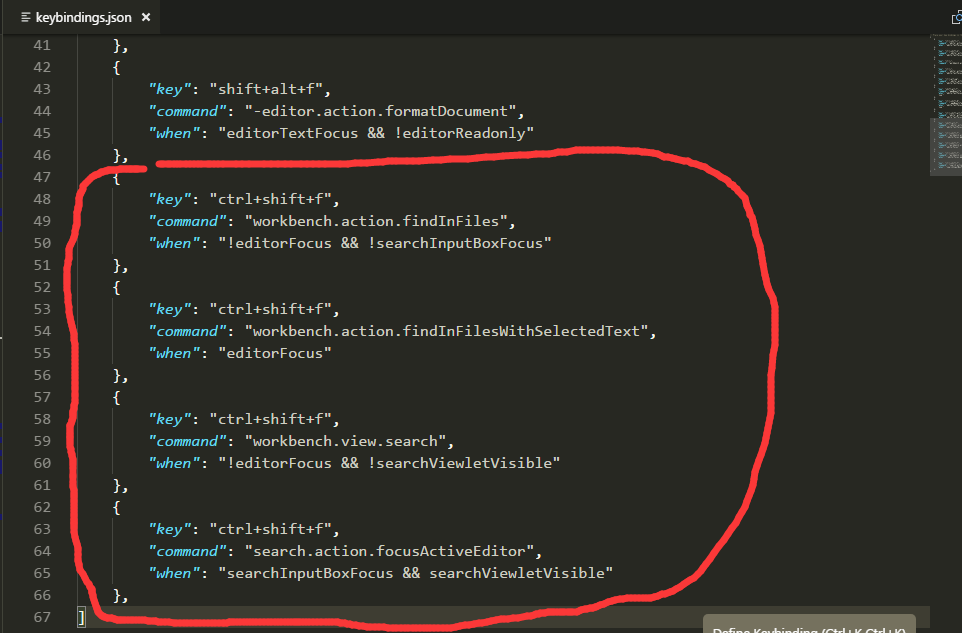The width and height of the screenshot is (962, 633).
Task: Click the "shift+alt+f" key value
Action: [266, 89]
